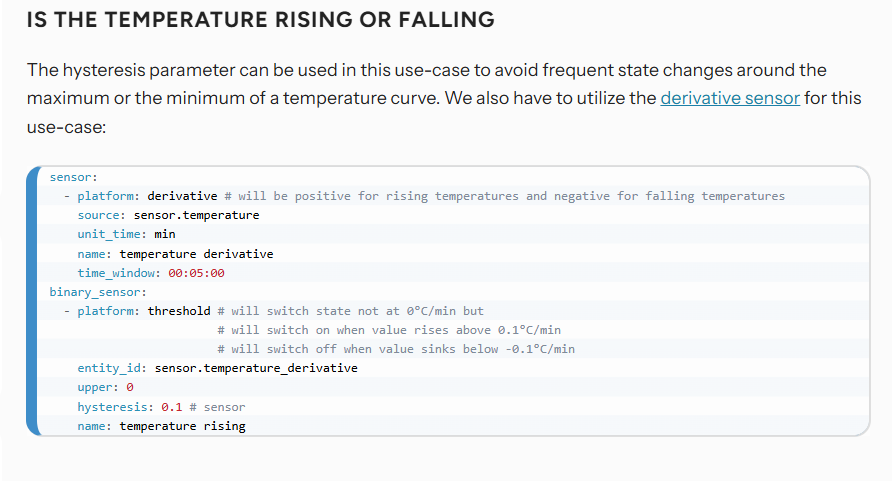Click the 'sensor.temperature_derivative' entity value
The image size is (892, 481).
pyautogui.click(x=256, y=368)
